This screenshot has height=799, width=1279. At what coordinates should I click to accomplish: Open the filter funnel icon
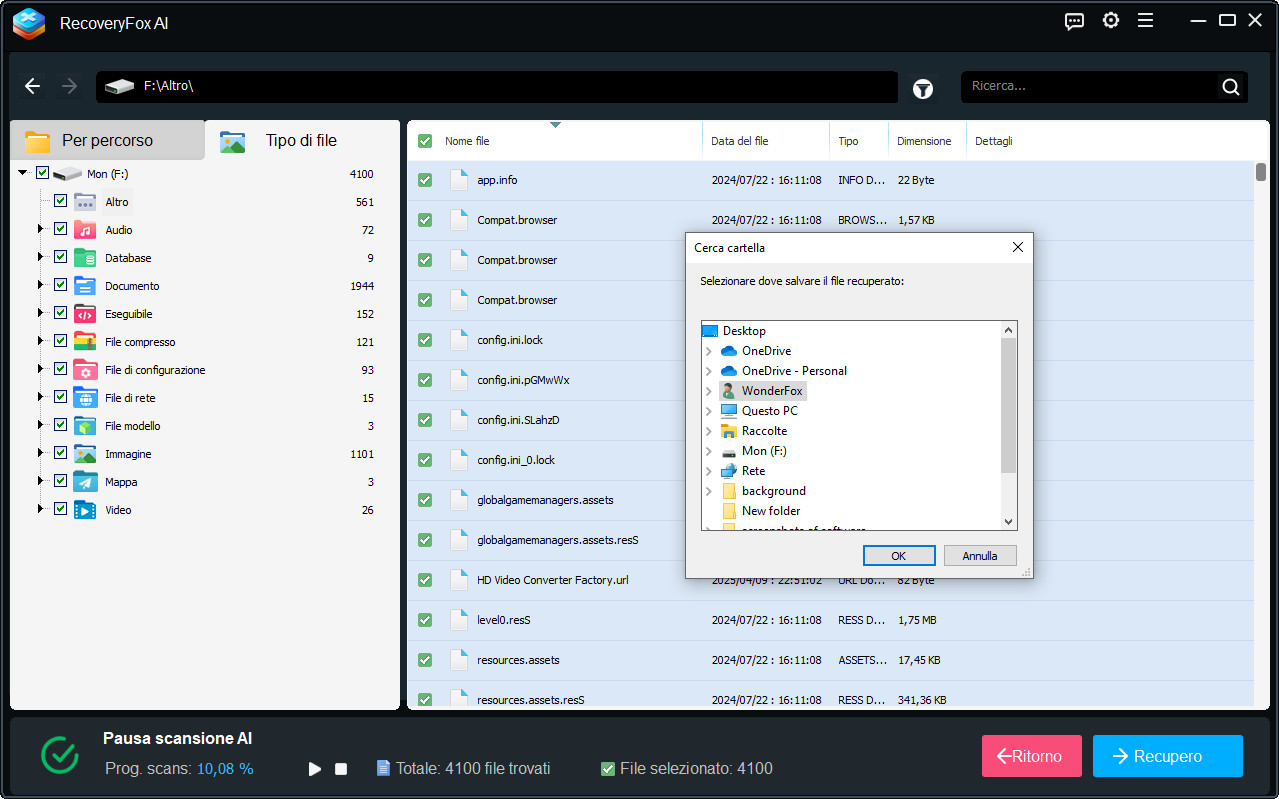923,89
